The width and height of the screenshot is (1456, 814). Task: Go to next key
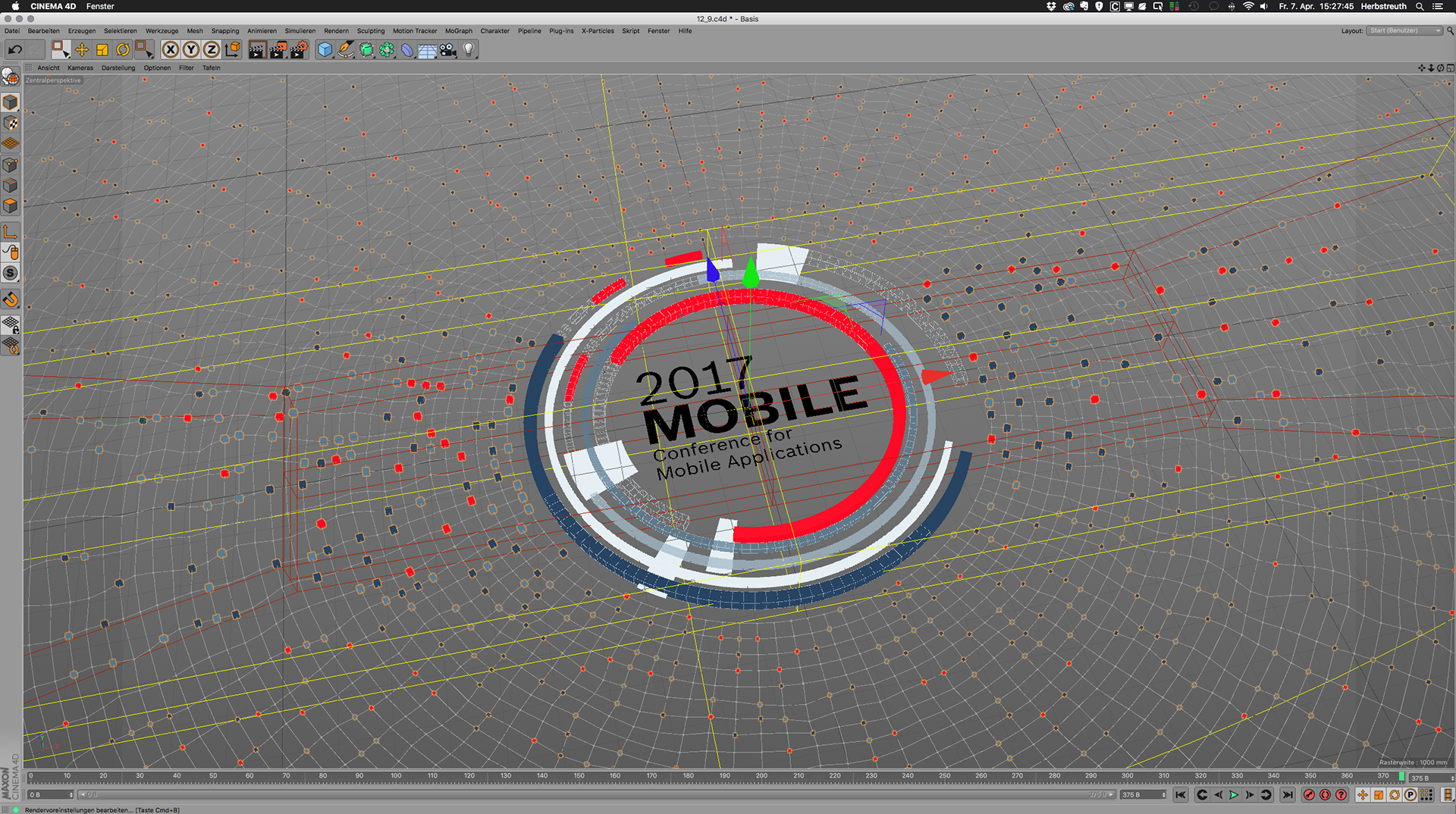tap(1266, 795)
